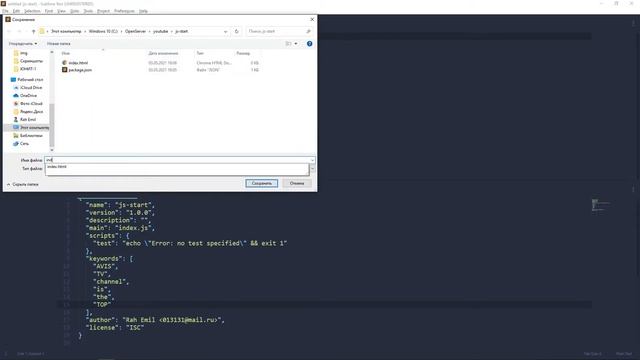Click the Отмена (Cancel) button
640x360 pixels.
297,183
